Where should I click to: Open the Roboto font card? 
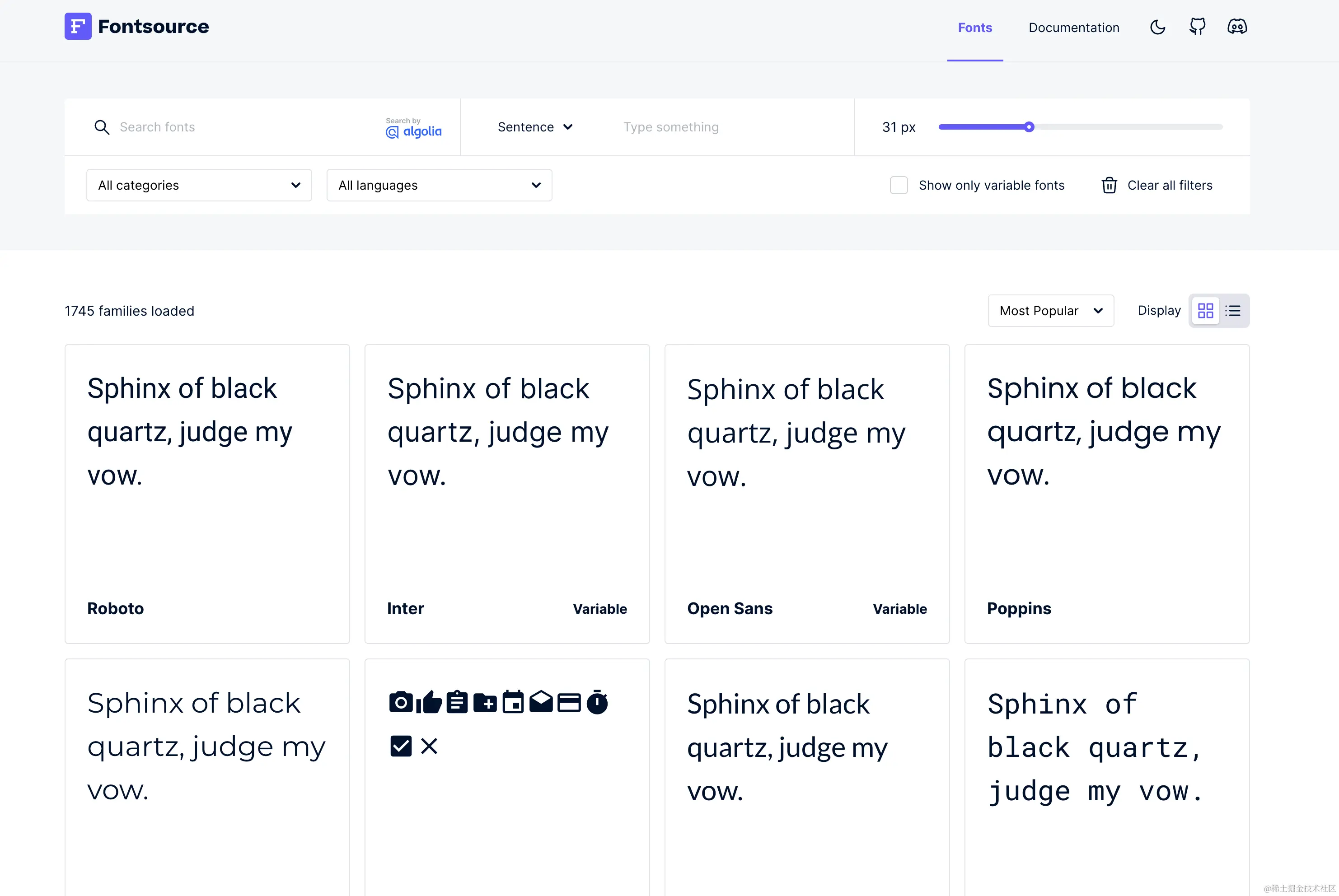coord(207,494)
